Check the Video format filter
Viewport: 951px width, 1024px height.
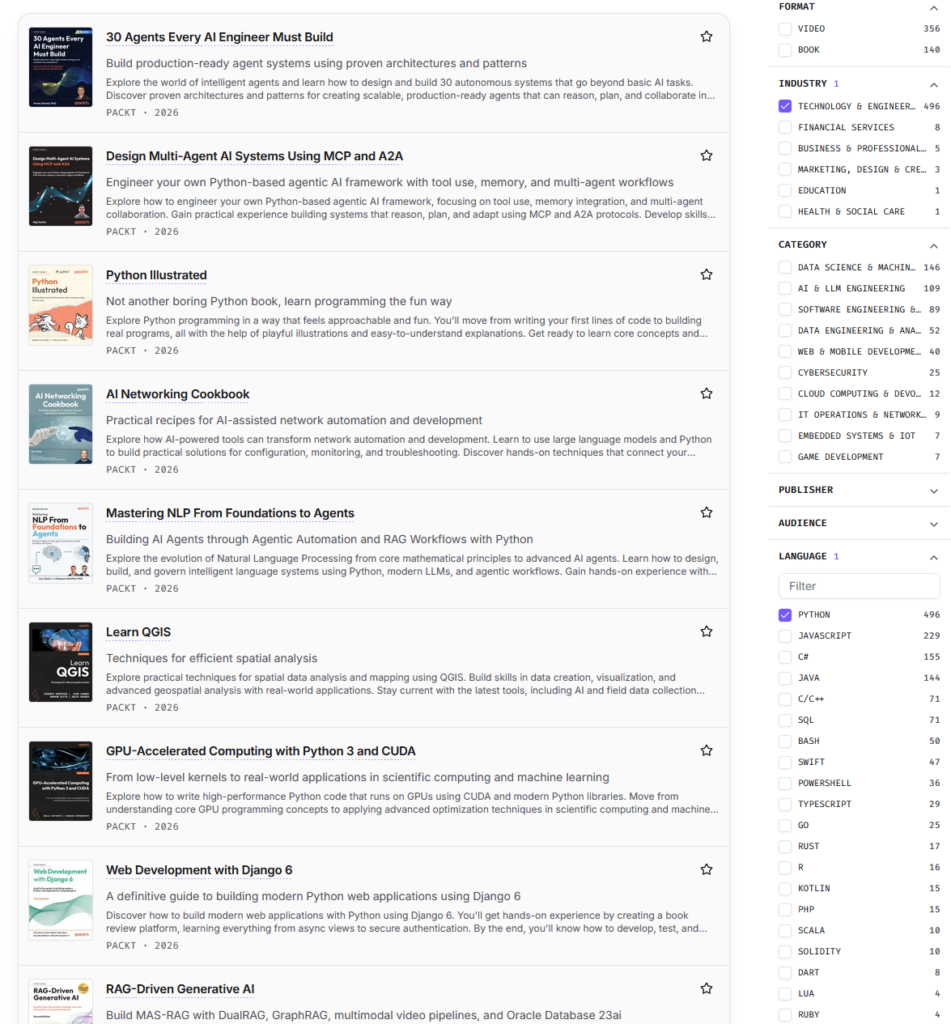[x=785, y=29]
